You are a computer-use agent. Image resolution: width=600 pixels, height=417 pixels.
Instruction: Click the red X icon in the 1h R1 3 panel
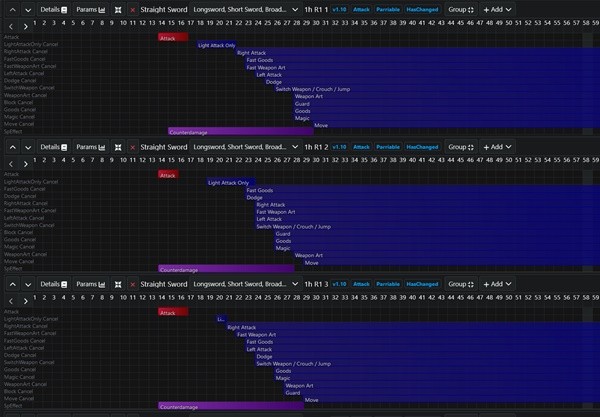point(132,284)
